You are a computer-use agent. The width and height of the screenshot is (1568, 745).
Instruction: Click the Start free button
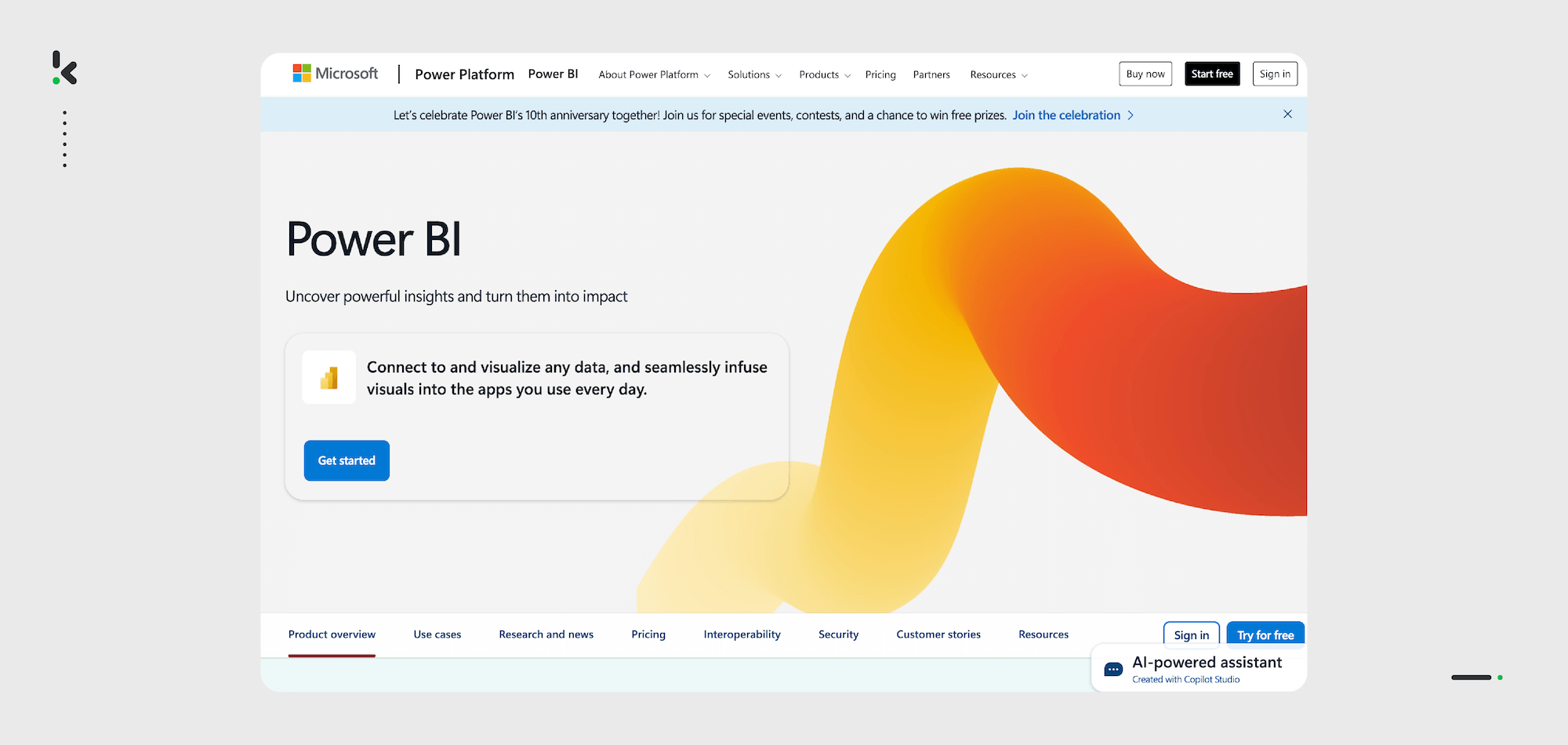coord(1212,74)
